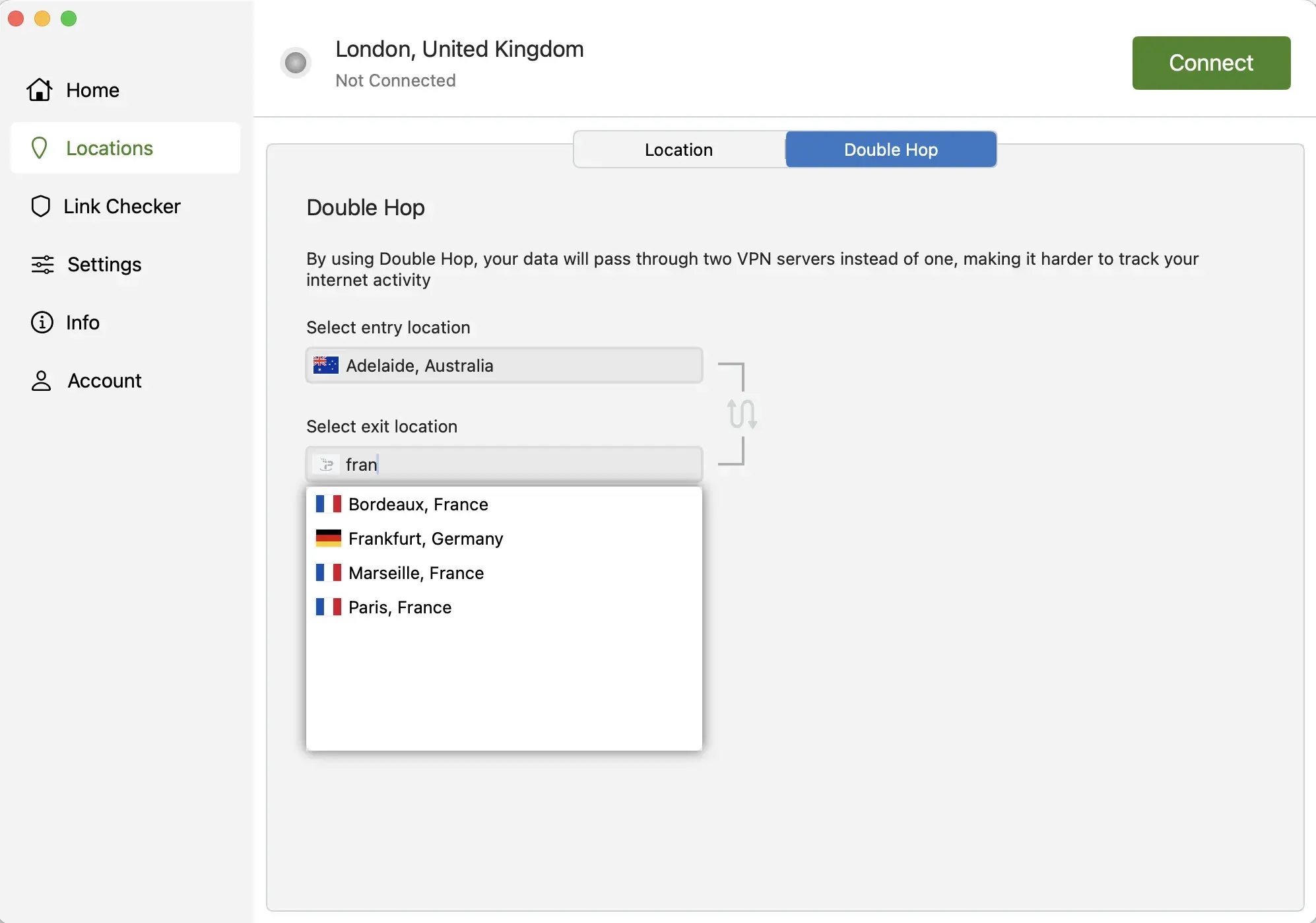
Task: Choose Bordeaux, France from the list
Action: pos(504,504)
